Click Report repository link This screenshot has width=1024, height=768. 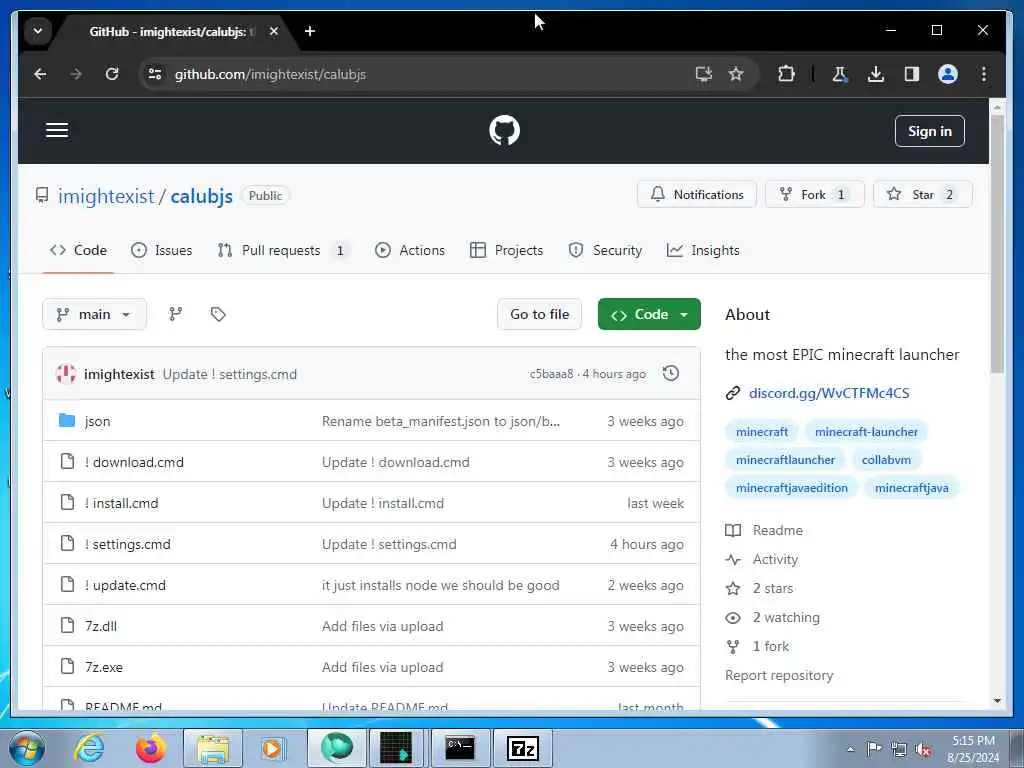pyautogui.click(x=779, y=675)
